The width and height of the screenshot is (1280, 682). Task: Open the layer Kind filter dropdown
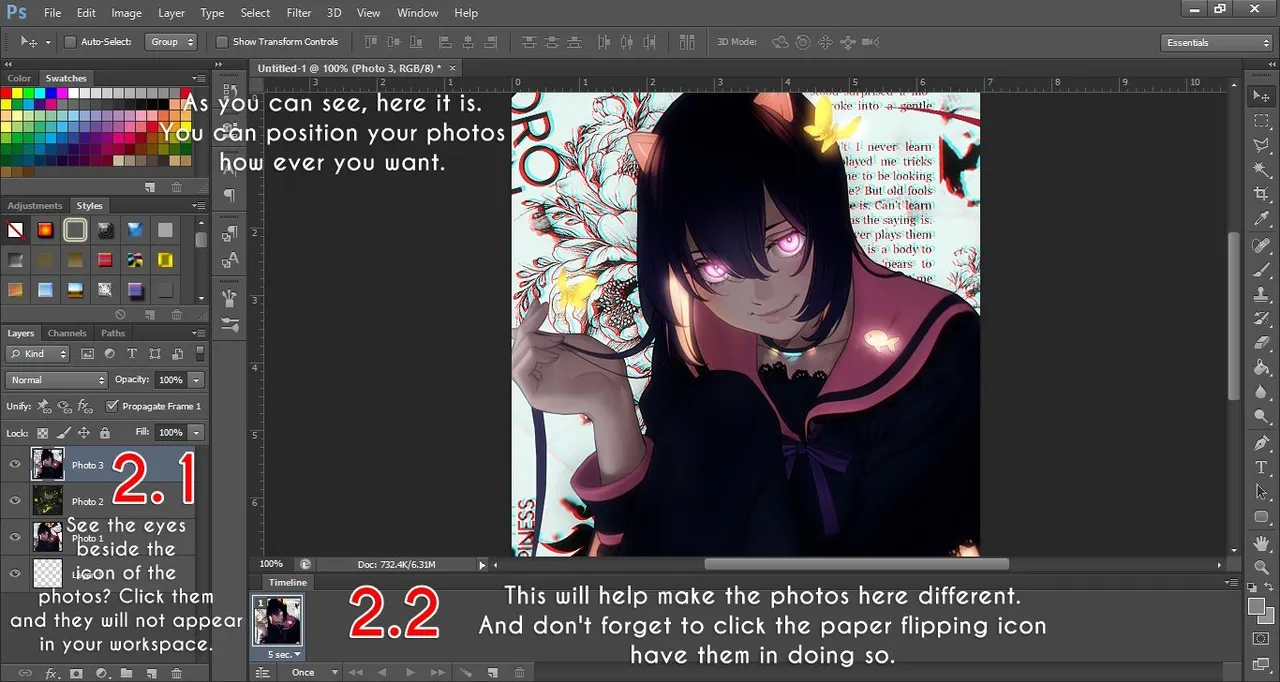38,354
